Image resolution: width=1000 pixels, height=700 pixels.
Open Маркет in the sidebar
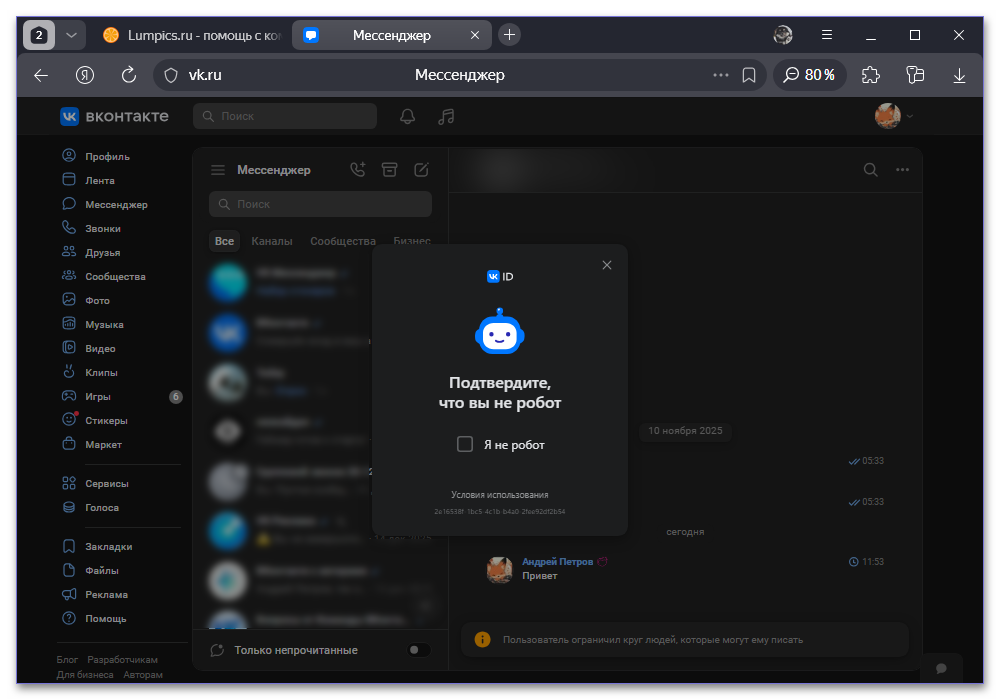[x=92, y=444]
